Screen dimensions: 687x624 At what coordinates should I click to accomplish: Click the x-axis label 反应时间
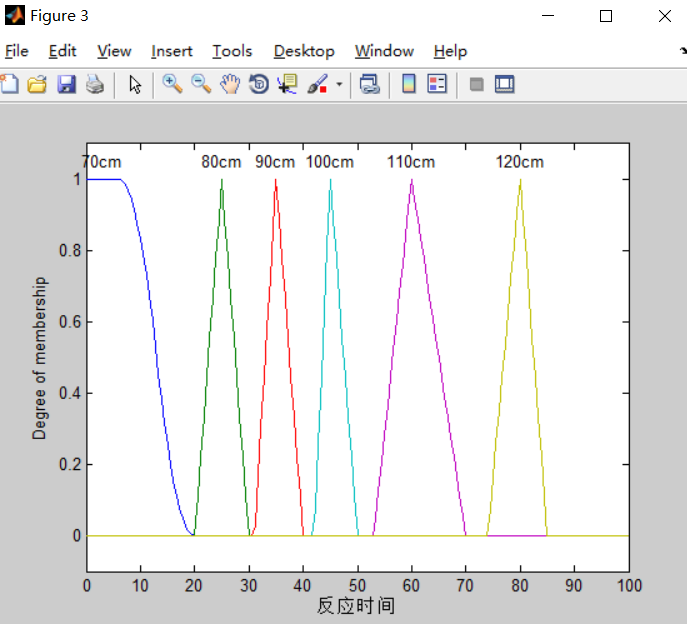coord(356,606)
